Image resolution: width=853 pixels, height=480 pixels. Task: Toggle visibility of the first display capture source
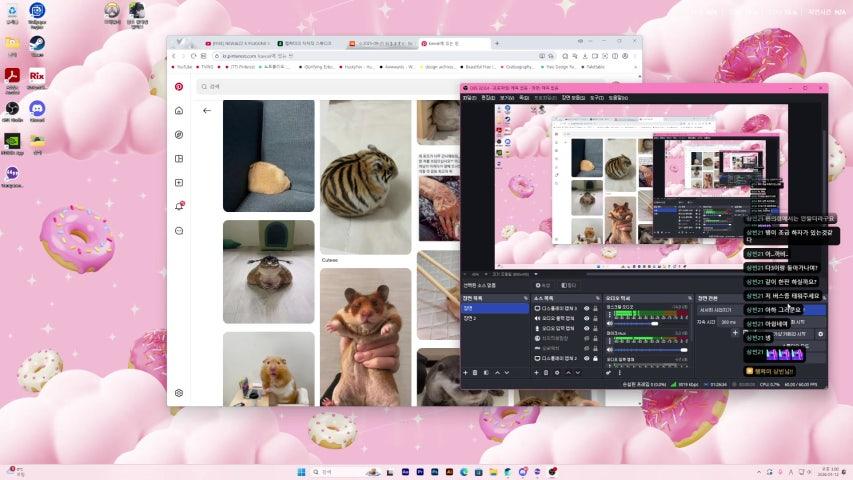click(586, 308)
